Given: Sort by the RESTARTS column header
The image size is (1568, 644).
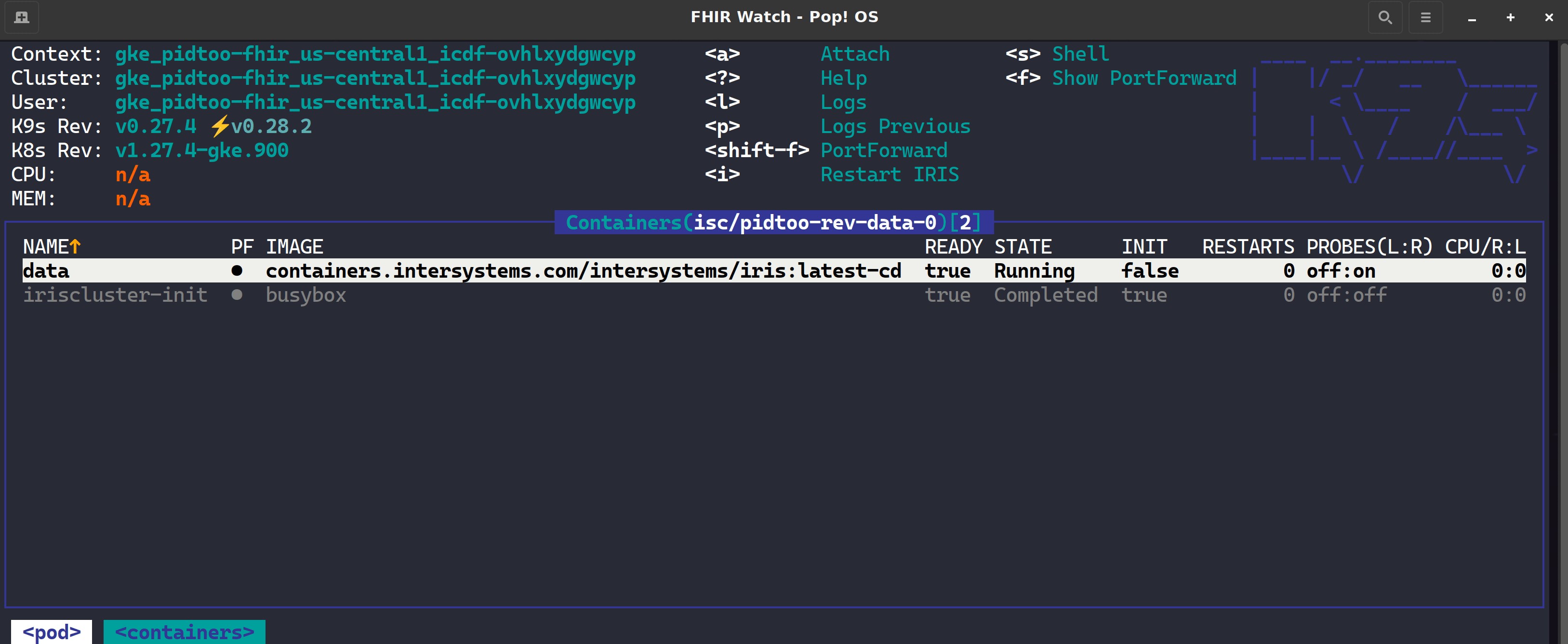Looking at the screenshot, I should coord(1248,246).
